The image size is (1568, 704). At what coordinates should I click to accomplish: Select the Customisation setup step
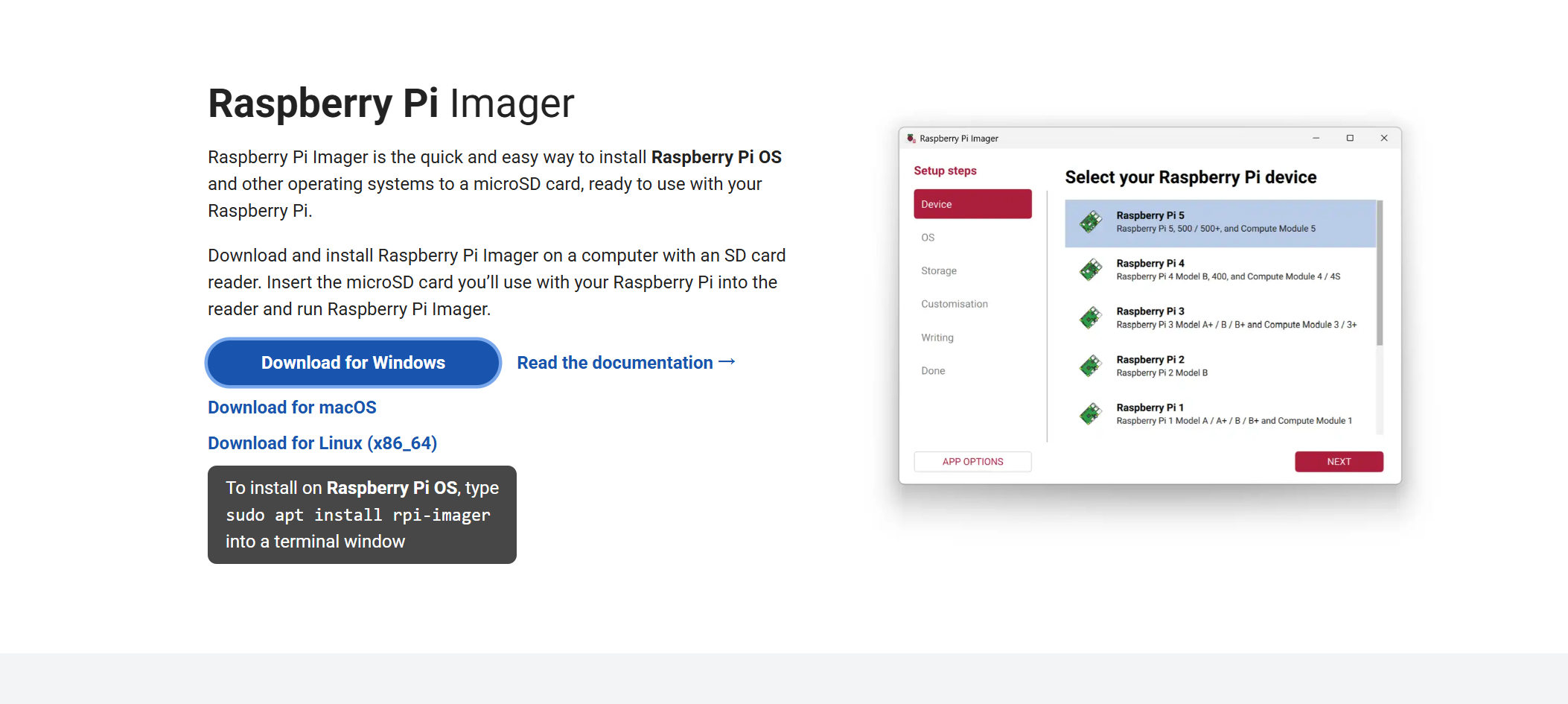point(954,304)
